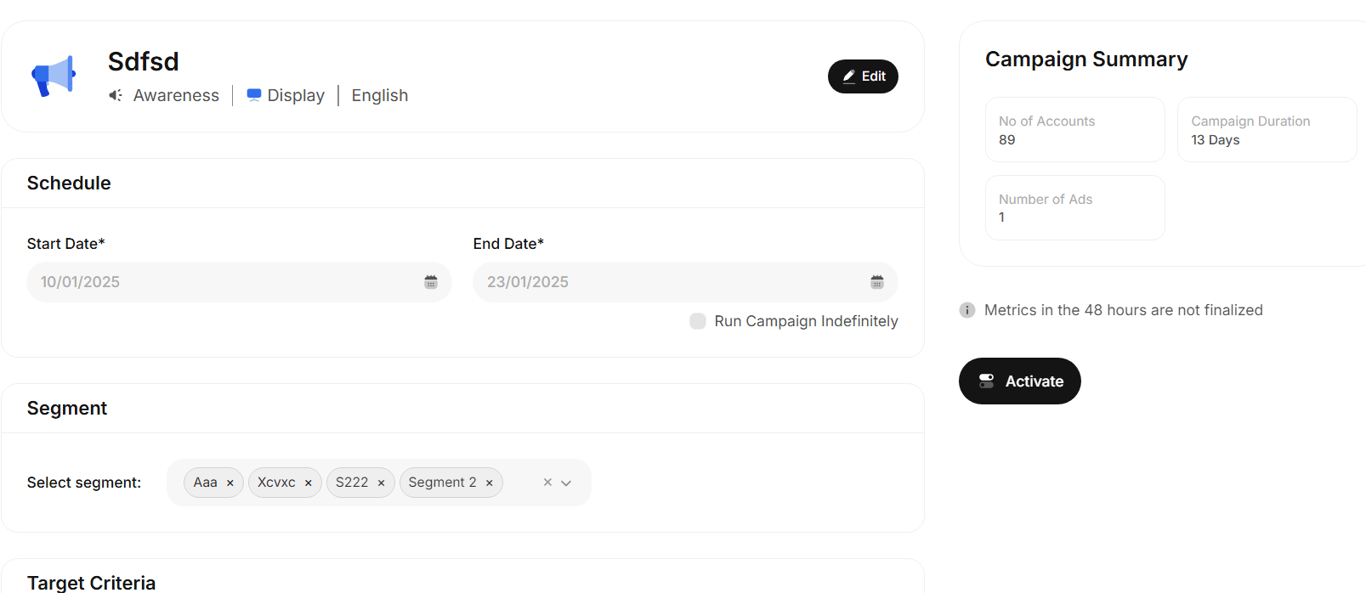Image resolution: width=1366 pixels, height=593 pixels.
Task: Select the No of Accounts card
Action: [x=1074, y=130]
